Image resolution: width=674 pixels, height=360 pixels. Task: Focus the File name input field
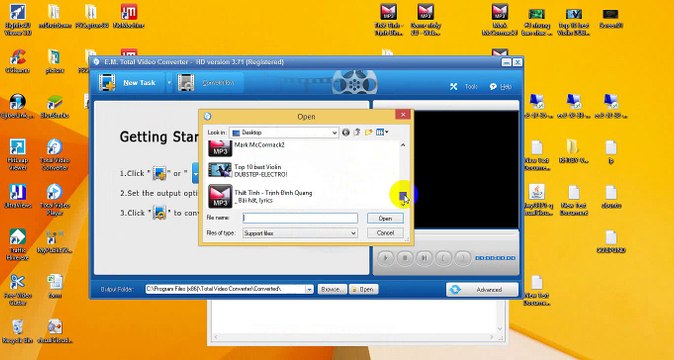coord(300,218)
